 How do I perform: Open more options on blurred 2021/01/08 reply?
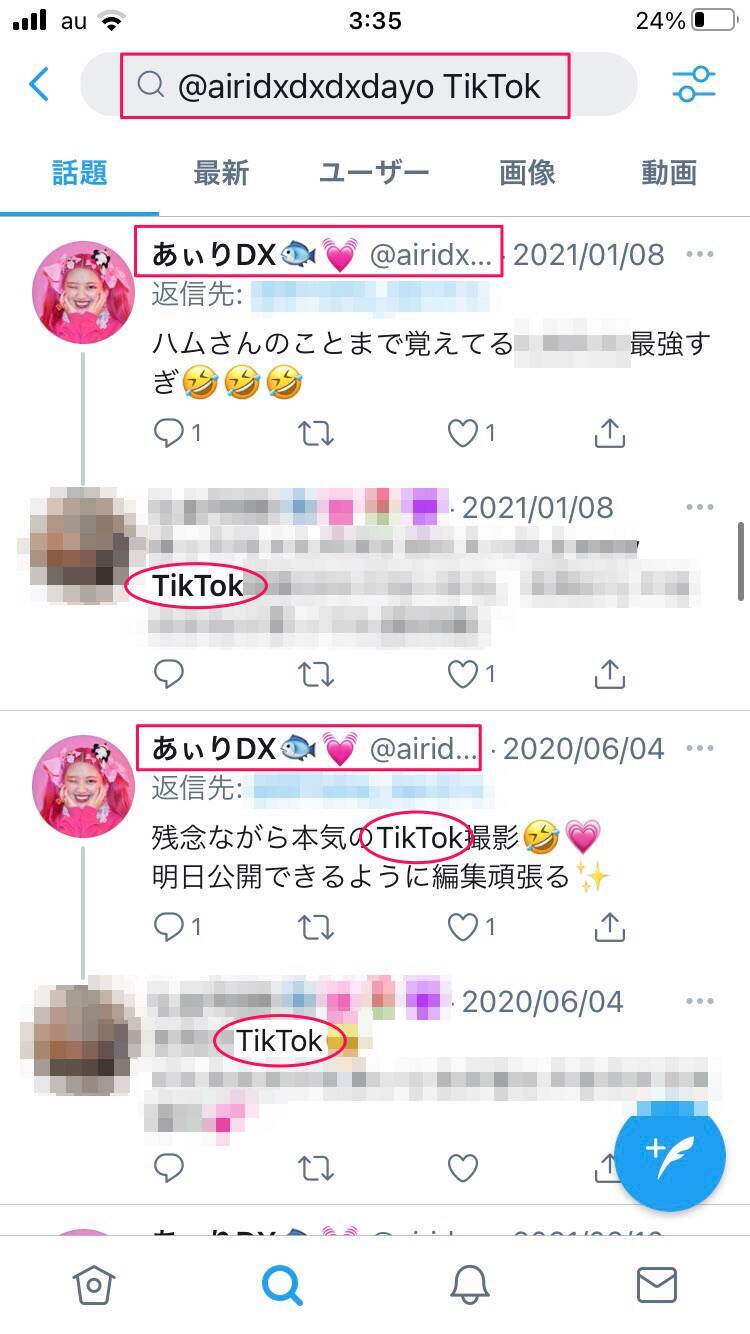tap(700, 507)
